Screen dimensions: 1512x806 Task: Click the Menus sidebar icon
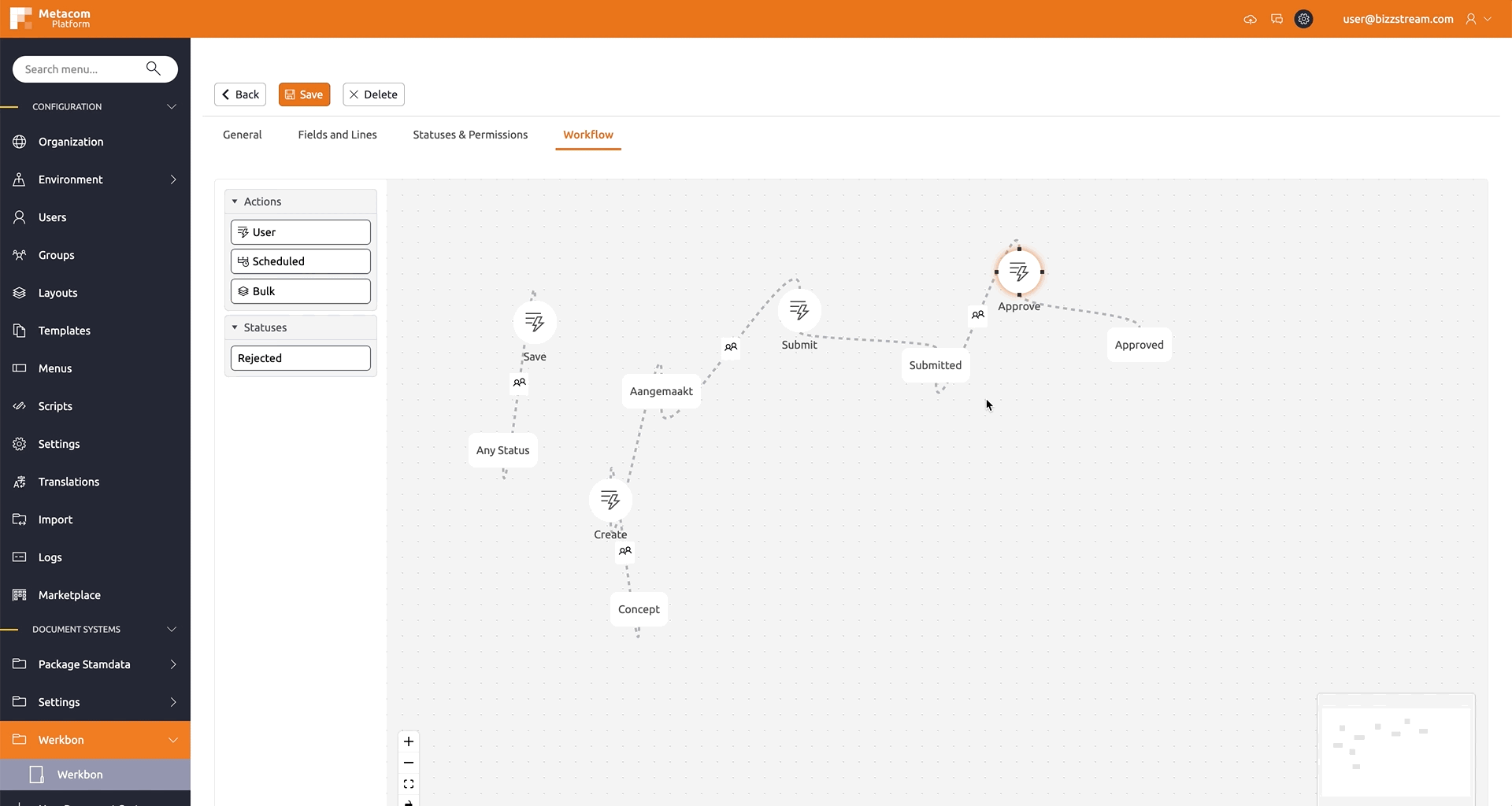tap(20, 368)
